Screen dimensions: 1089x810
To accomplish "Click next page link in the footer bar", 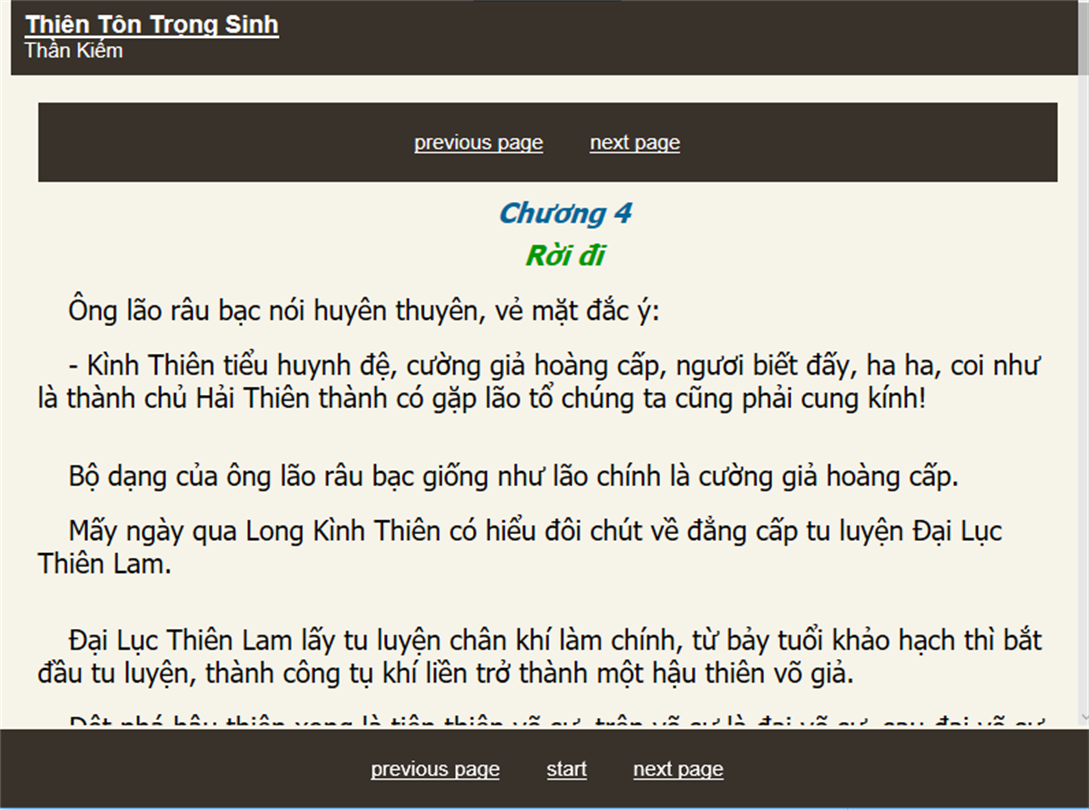I will point(678,769).
